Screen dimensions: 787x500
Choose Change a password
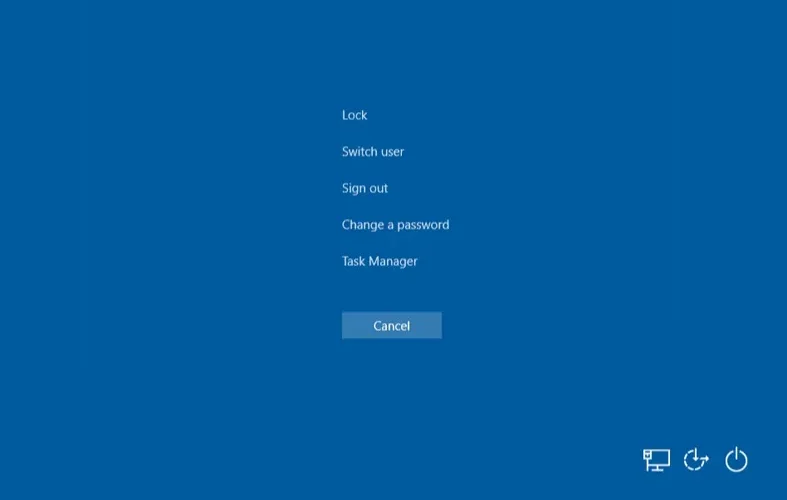click(x=396, y=225)
